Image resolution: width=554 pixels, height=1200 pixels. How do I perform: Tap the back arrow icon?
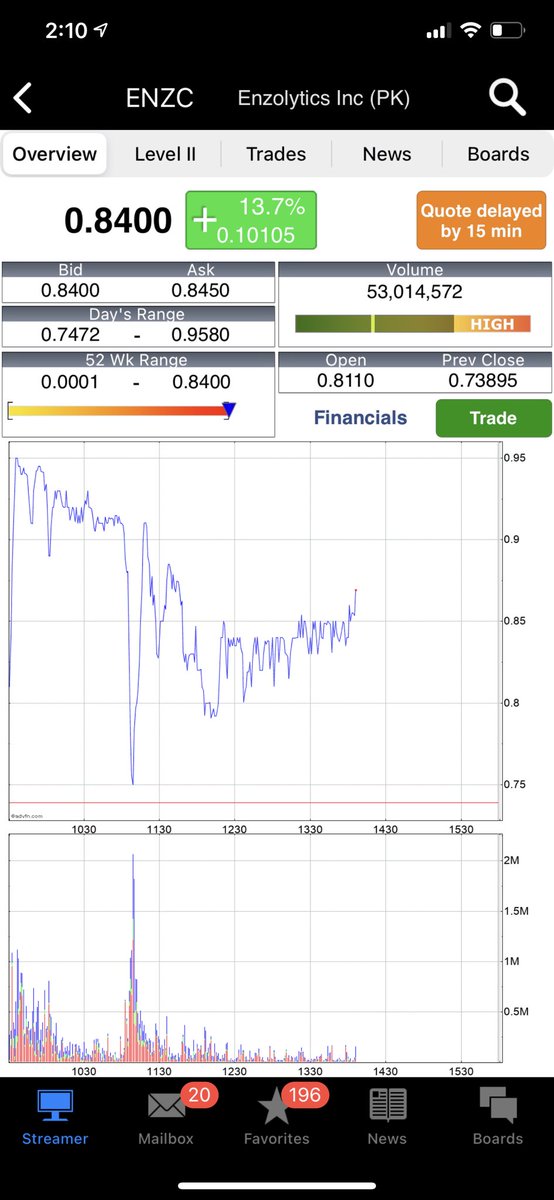tap(23, 98)
